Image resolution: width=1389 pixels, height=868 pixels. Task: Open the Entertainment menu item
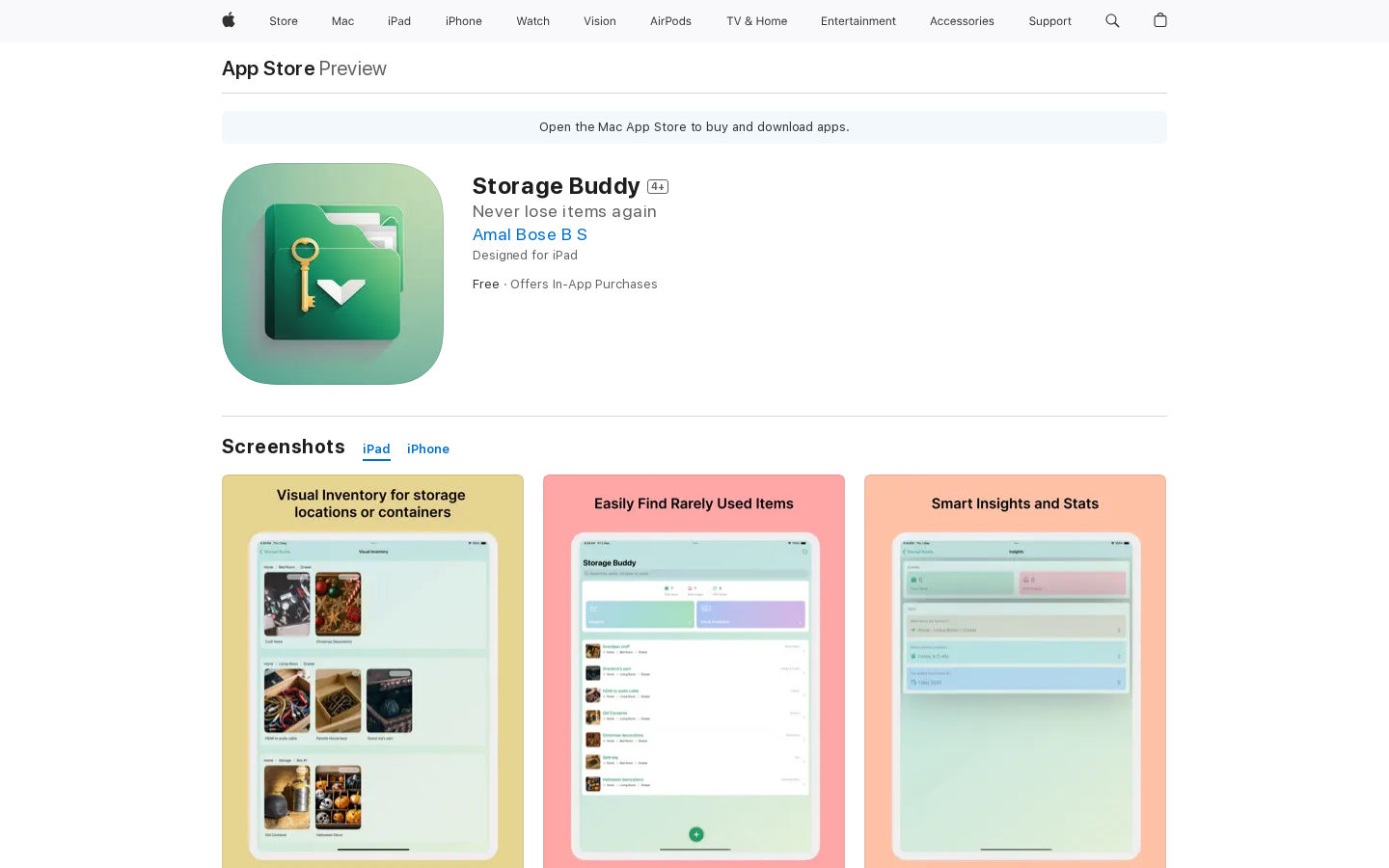[858, 21]
